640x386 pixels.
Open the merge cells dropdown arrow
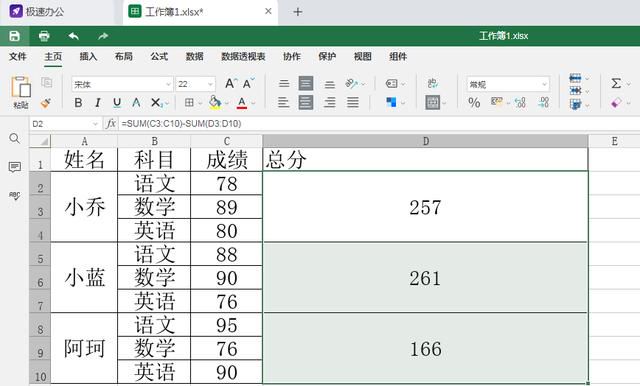(444, 103)
